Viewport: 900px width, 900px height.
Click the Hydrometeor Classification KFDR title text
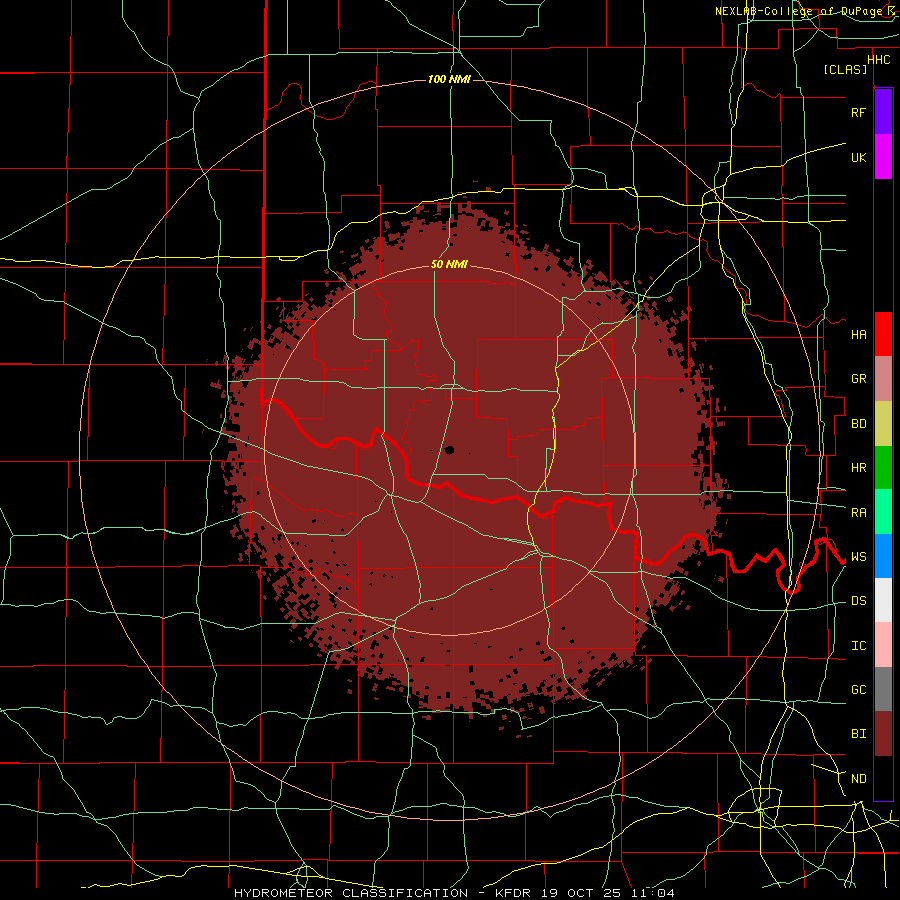click(x=454, y=893)
